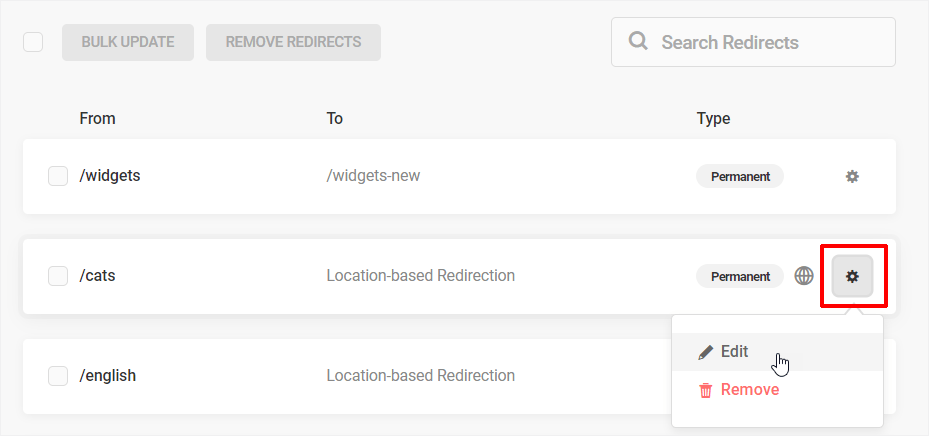This screenshot has height=436, width=929.
Task: Click gear icon in /cats row
Action: [x=852, y=276]
